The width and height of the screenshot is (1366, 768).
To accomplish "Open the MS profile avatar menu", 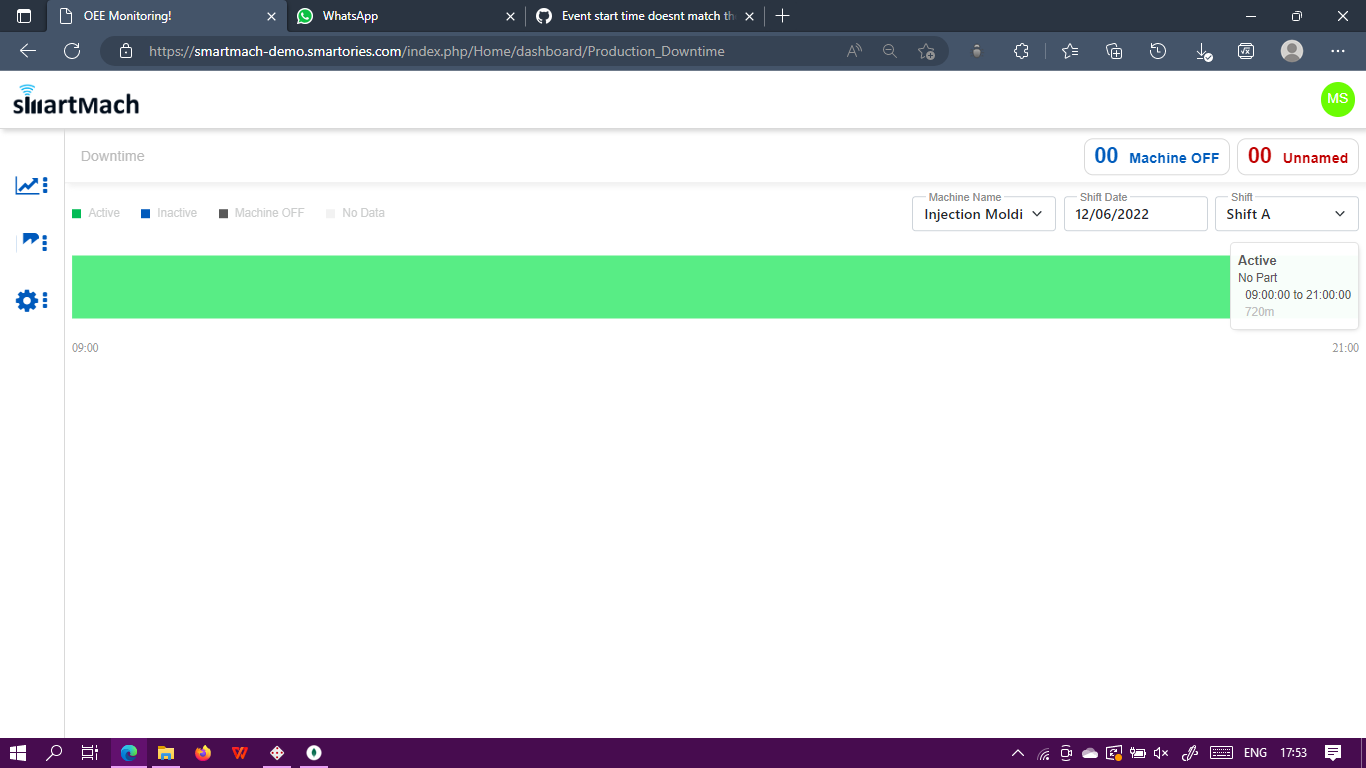I will (x=1338, y=99).
